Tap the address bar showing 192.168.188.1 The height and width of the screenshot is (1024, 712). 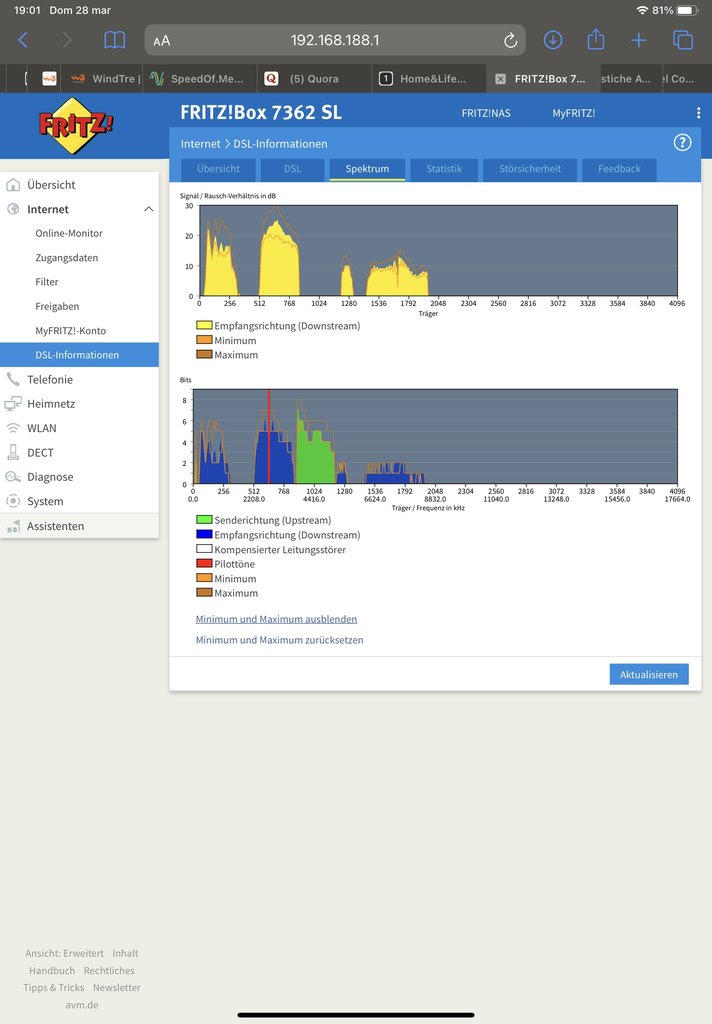coord(335,41)
